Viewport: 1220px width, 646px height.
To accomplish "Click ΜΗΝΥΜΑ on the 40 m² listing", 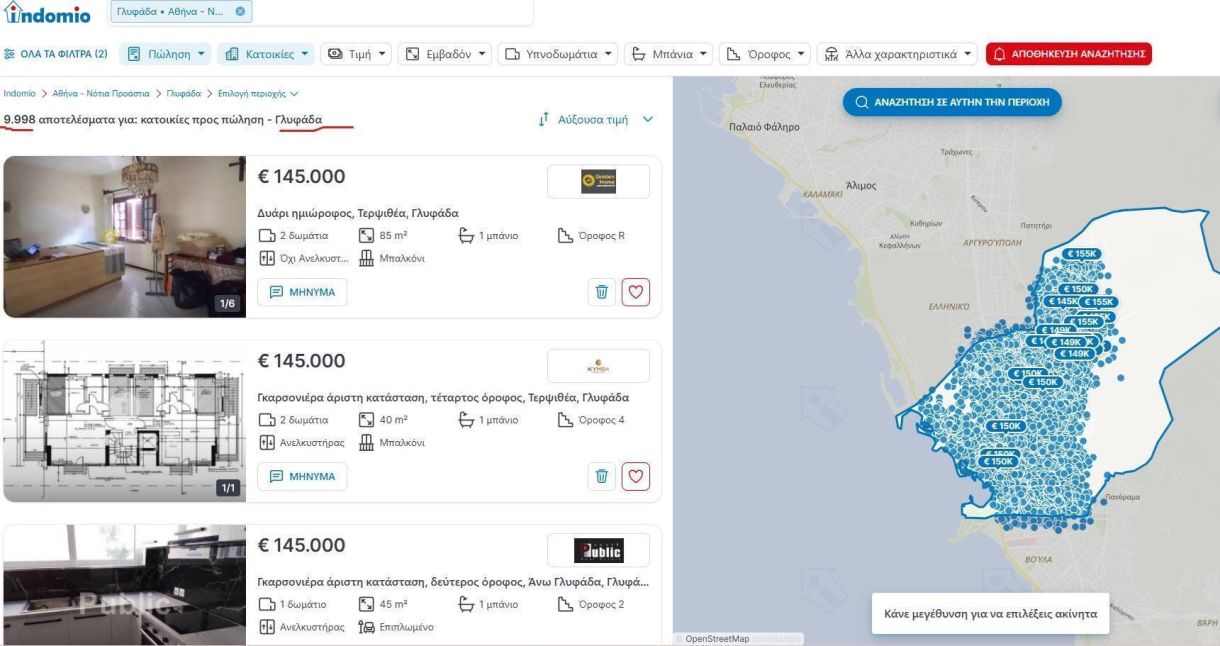I will click(302, 477).
